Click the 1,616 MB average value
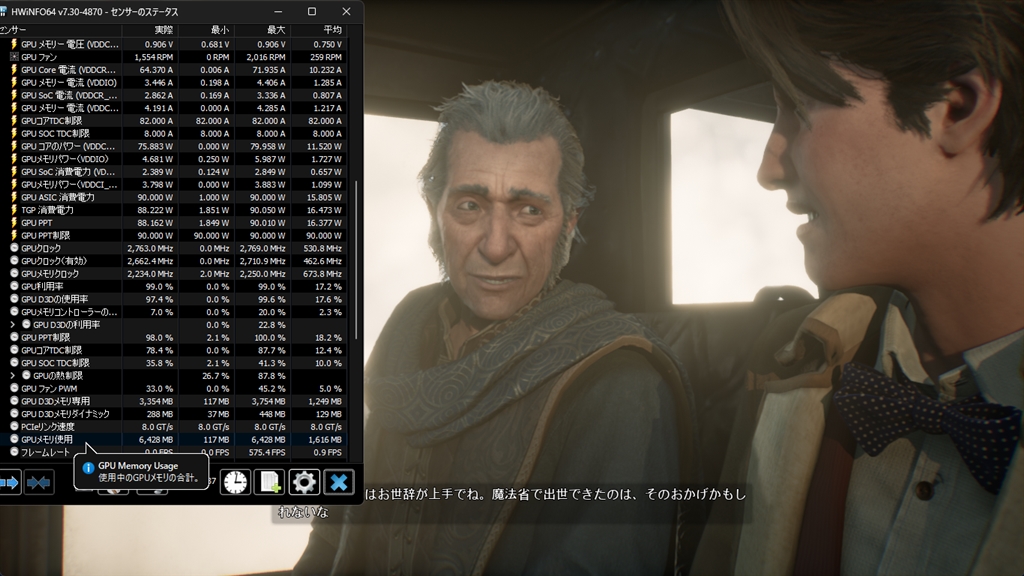 (x=325, y=440)
